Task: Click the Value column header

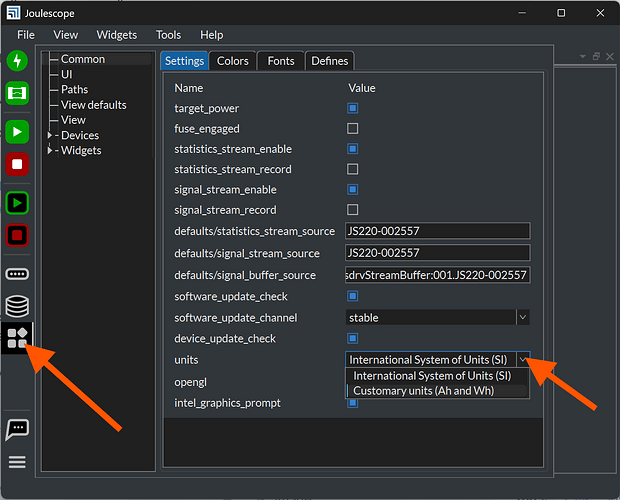Action: [361, 88]
